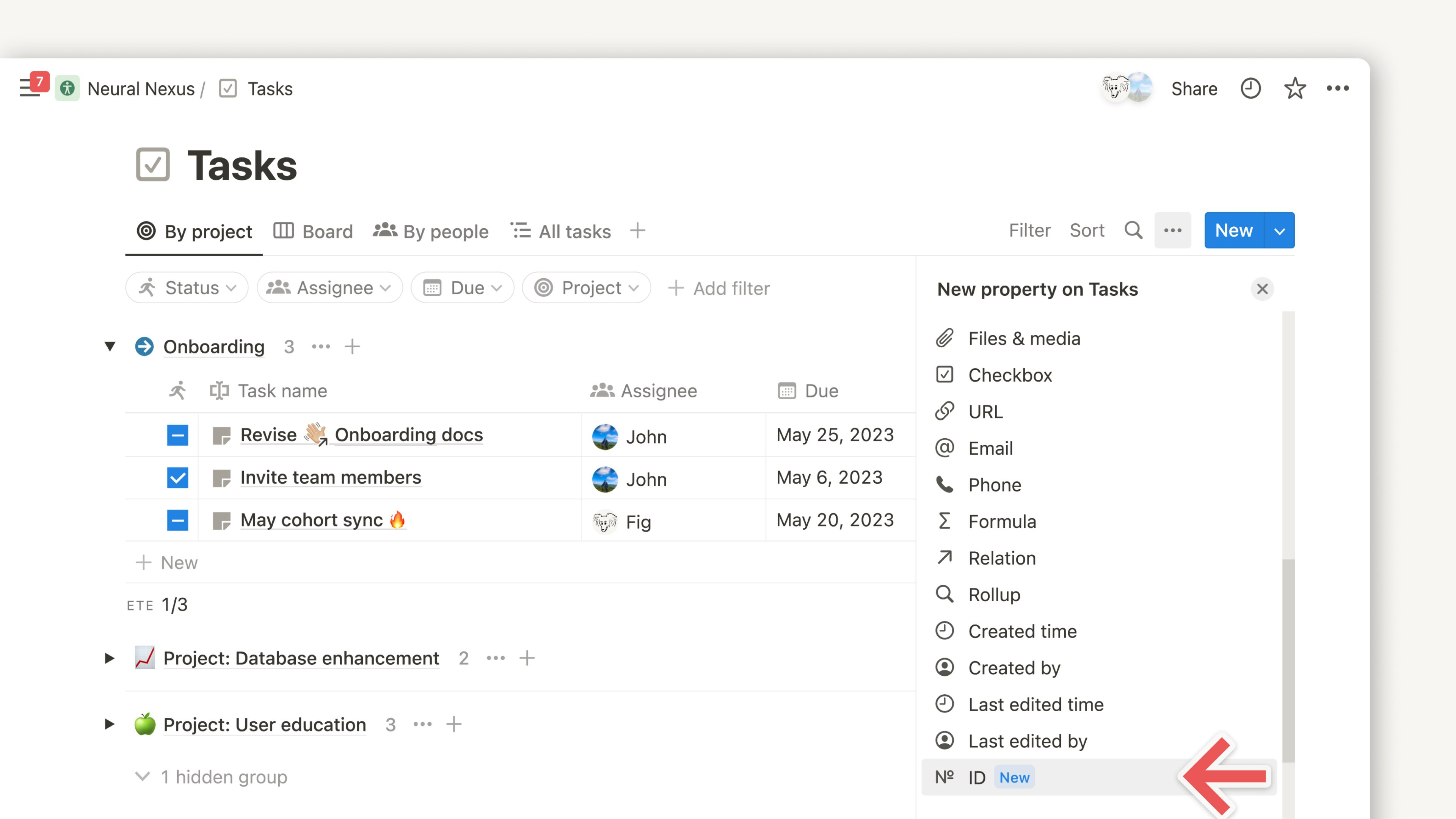The width and height of the screenshot is (1456, 819).
Task: Favorite this page with the star icon
Action: [1294, 89]
